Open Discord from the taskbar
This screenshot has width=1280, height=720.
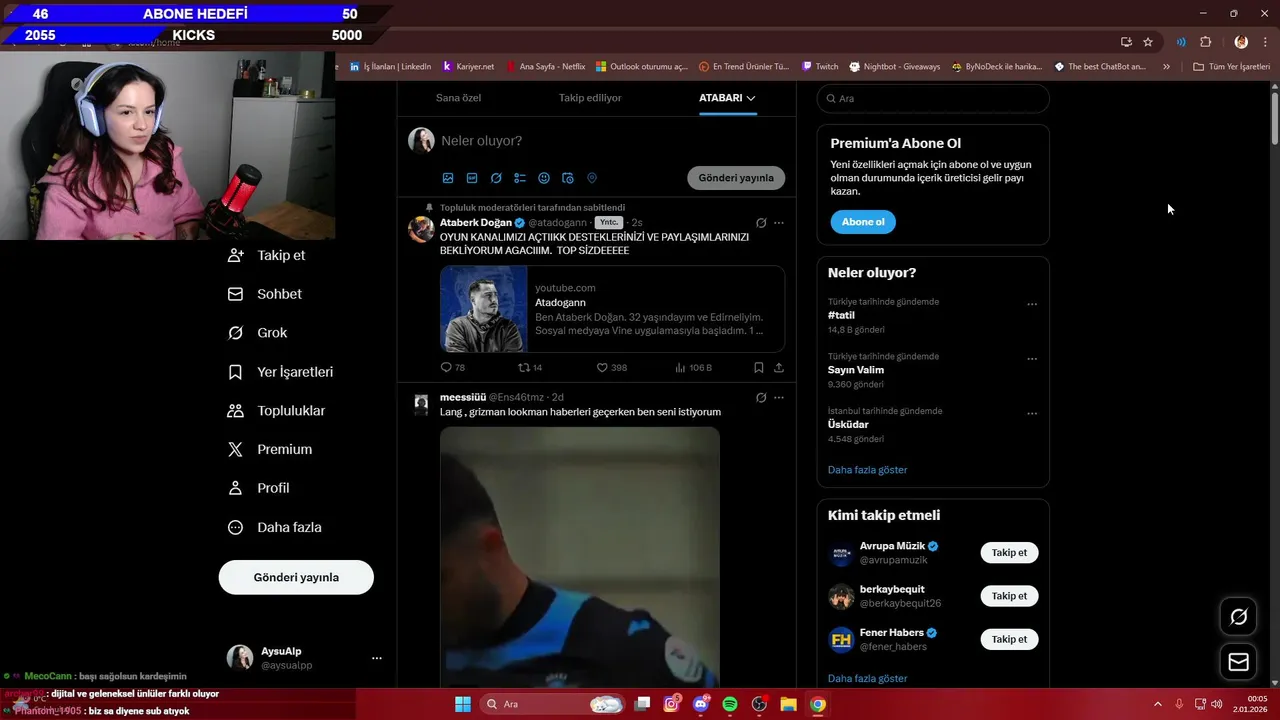(x=701, y=704)
